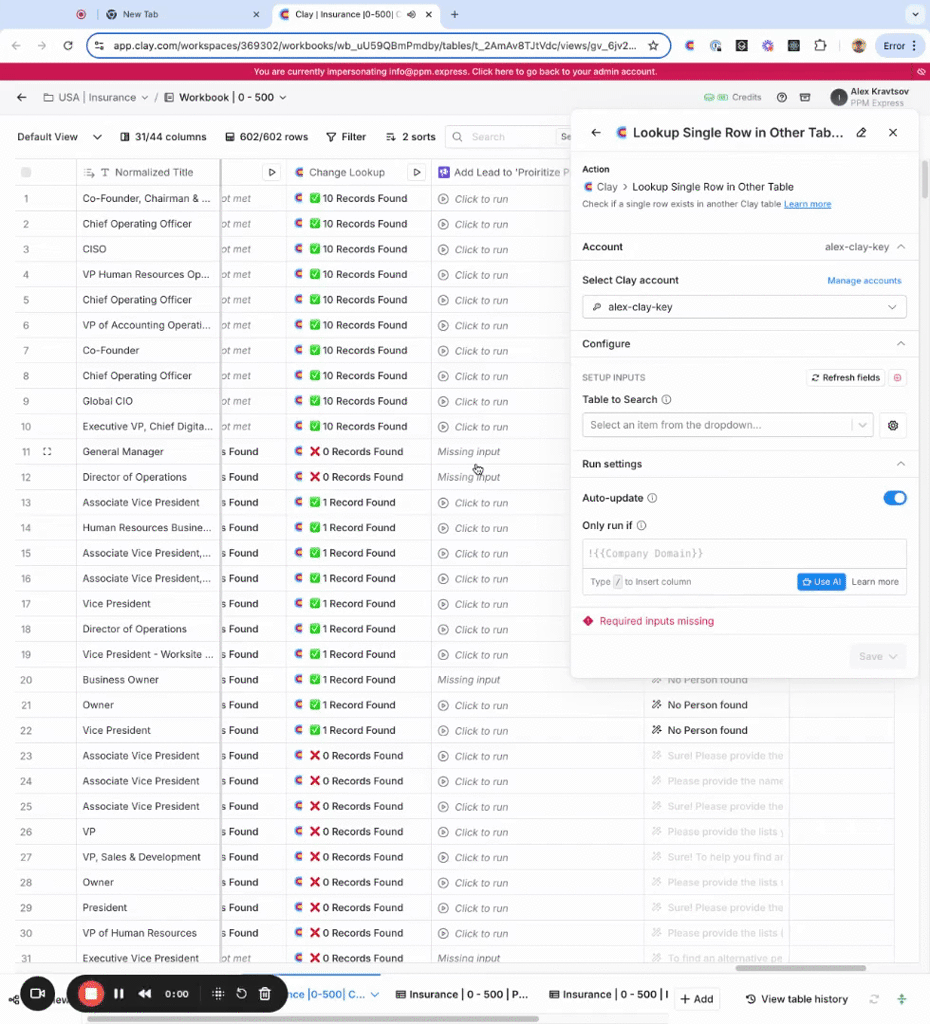Click the help question mark icon near Credits
Viewport: 930px width, 1024px height.
pyautogui.click(x=781, y=97)
